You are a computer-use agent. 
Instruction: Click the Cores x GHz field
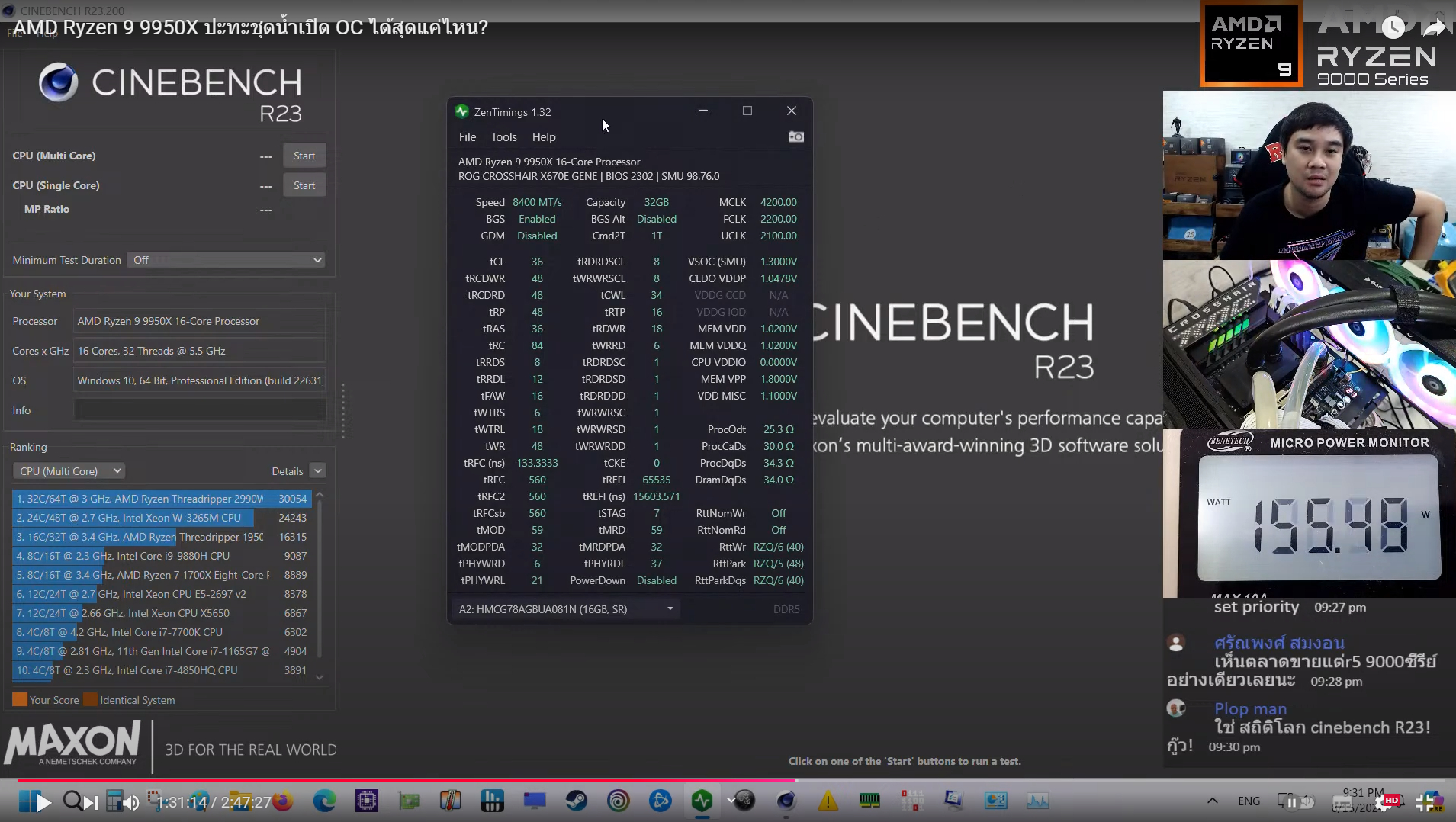(200, 351)
